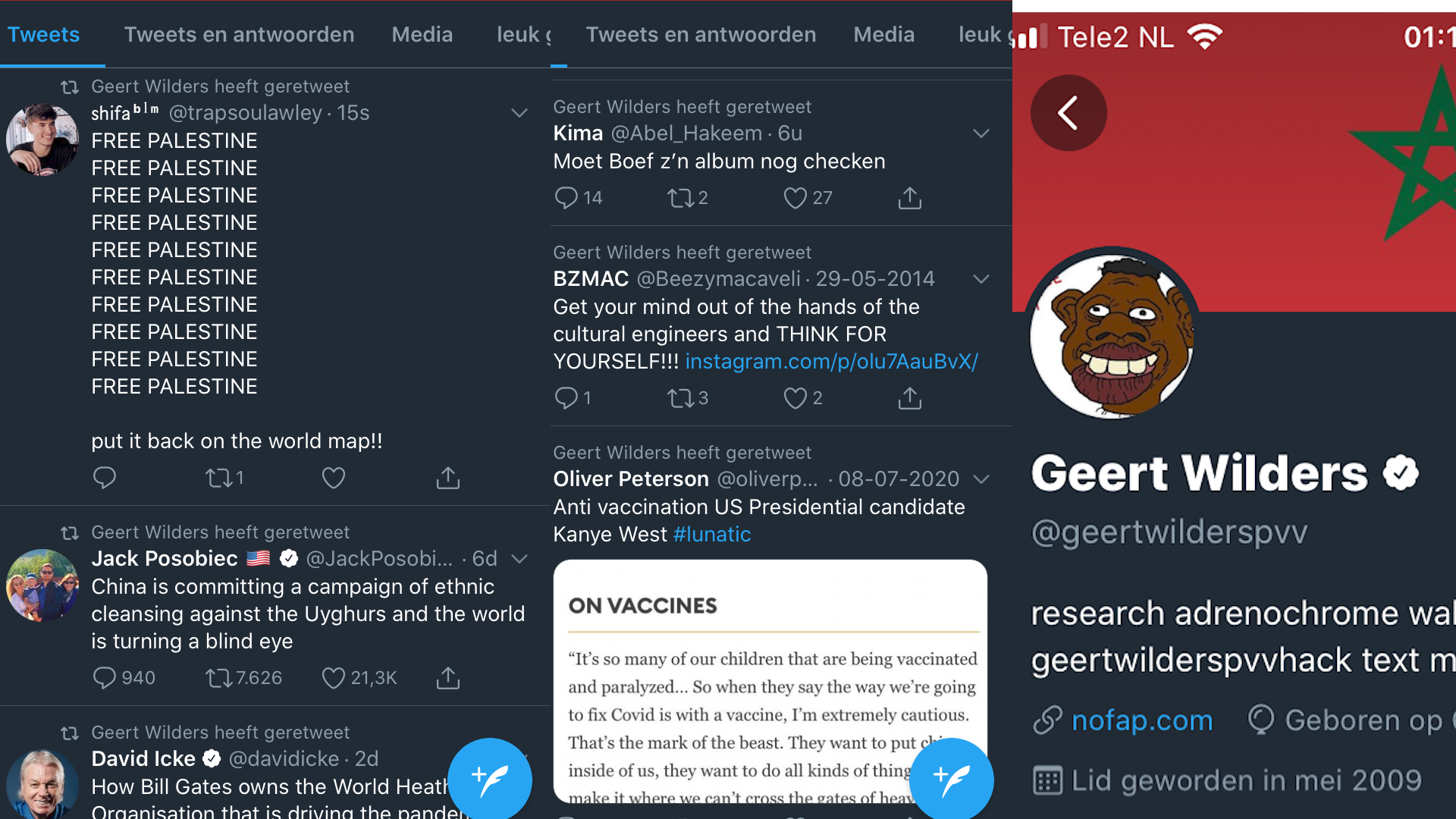This screenshot has height=819, width=1456.
Task: Visit the nofap.com profile link
Action: click(1141, 720)
